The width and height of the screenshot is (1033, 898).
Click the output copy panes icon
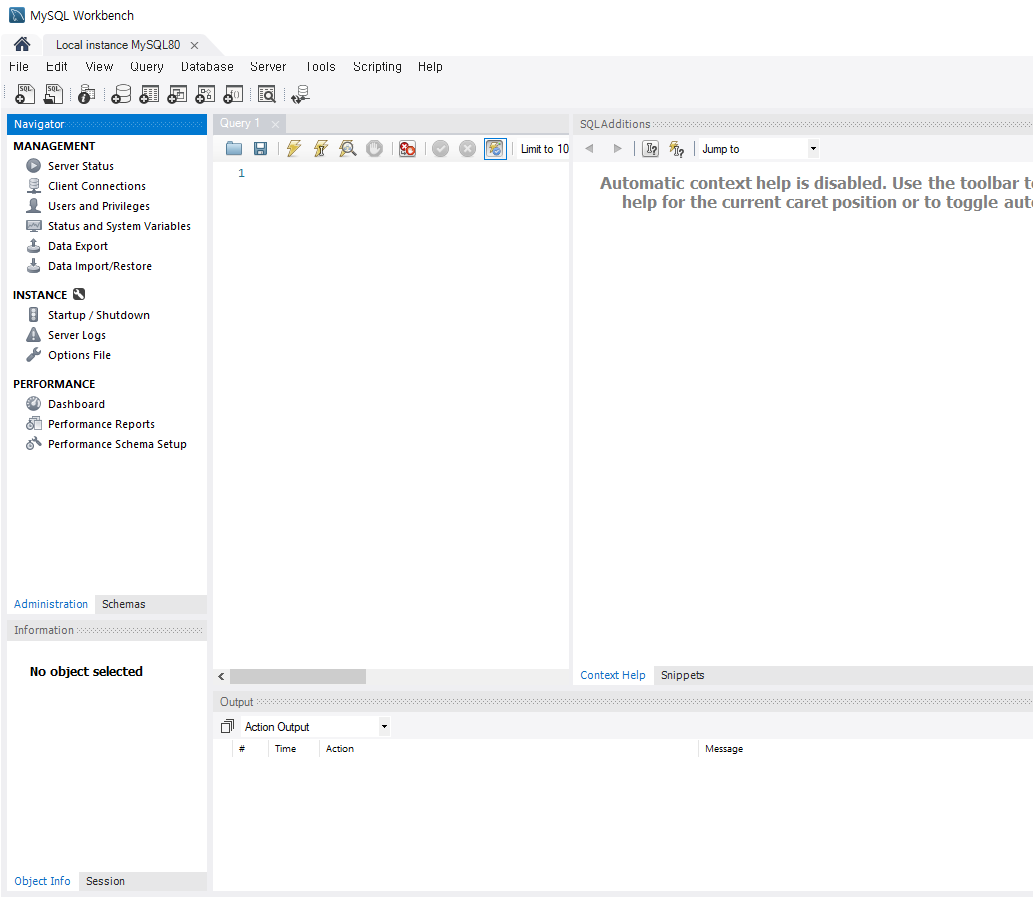click(x=227, y=726)
